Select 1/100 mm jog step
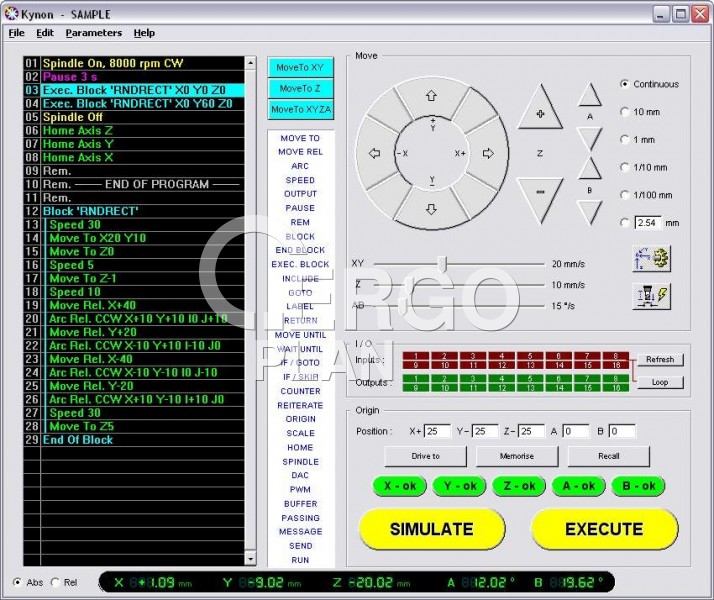The width and height of the screenshot is (714, 600). pos(625,195)
